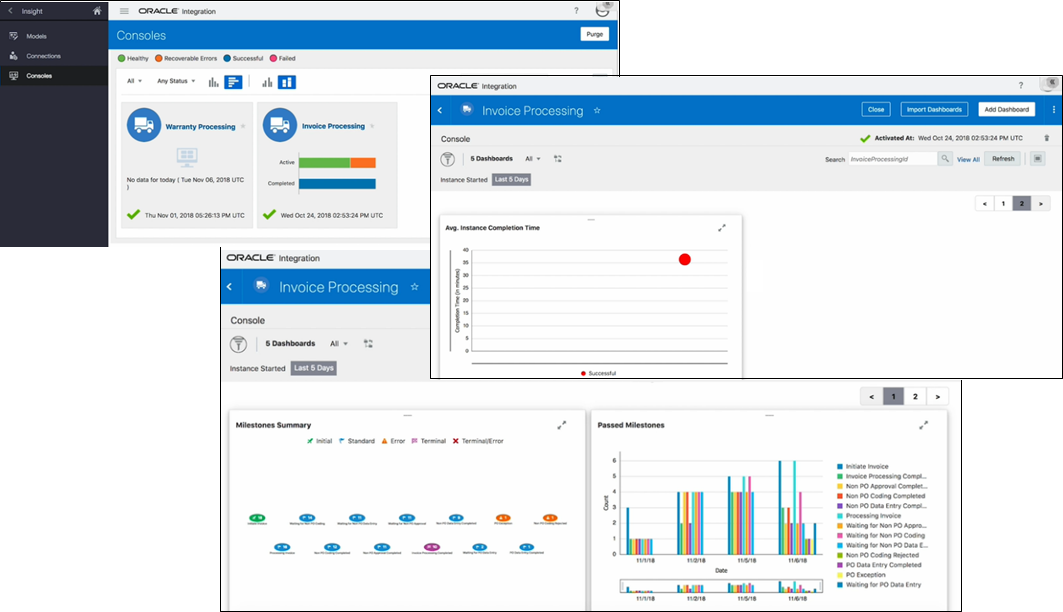The height and width of the screenshot is (612, 1063).
Task: Open help question mark in page-2 window
Action: (1020, 85)
